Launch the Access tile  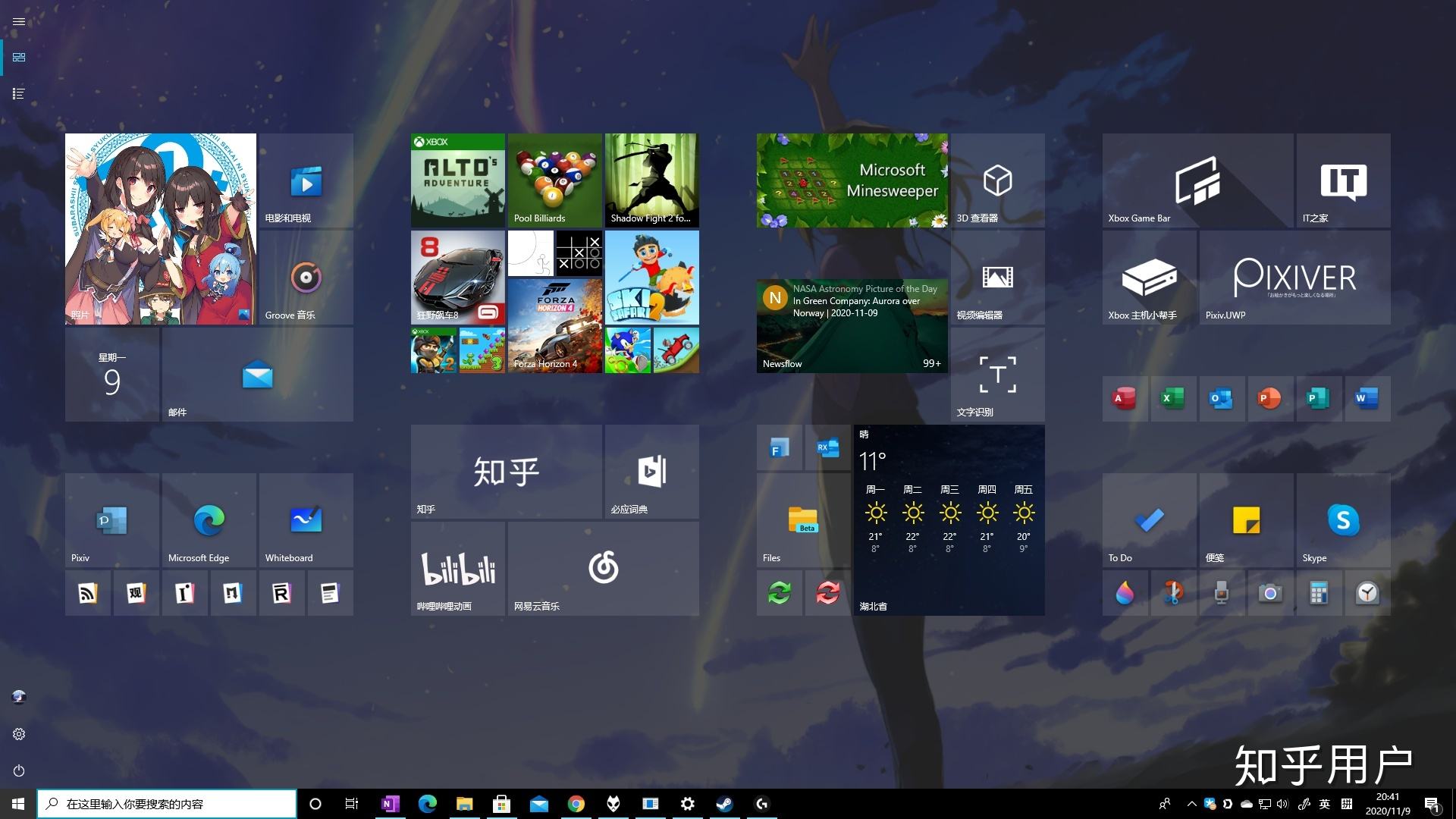(x=1125, y=399)
